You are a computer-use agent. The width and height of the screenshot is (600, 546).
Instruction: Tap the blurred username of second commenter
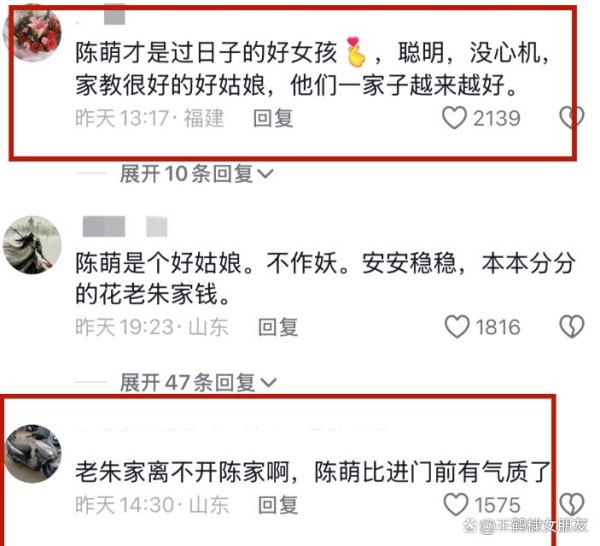tap(125, 226)
